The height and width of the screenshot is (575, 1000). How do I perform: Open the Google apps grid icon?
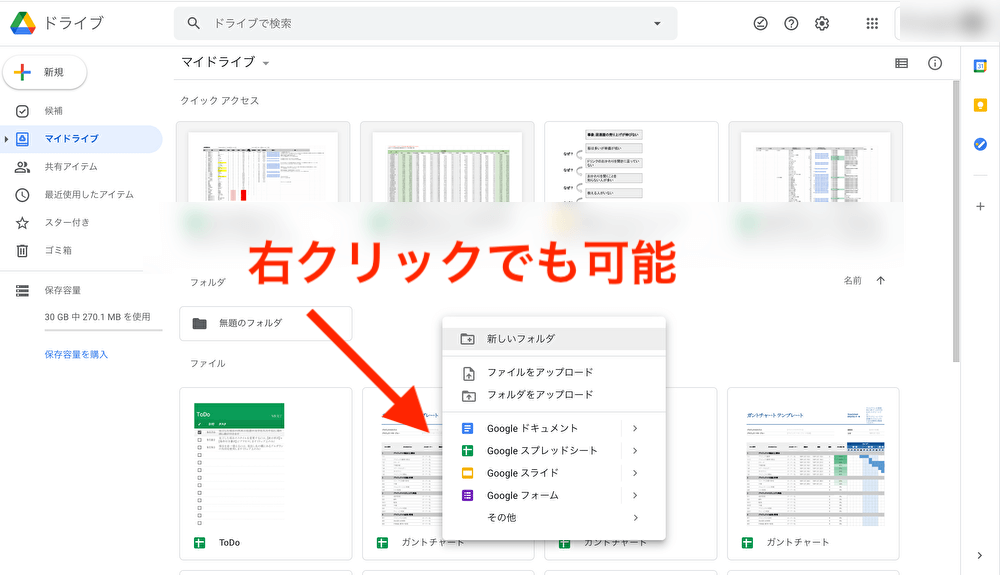click(872, 24)
